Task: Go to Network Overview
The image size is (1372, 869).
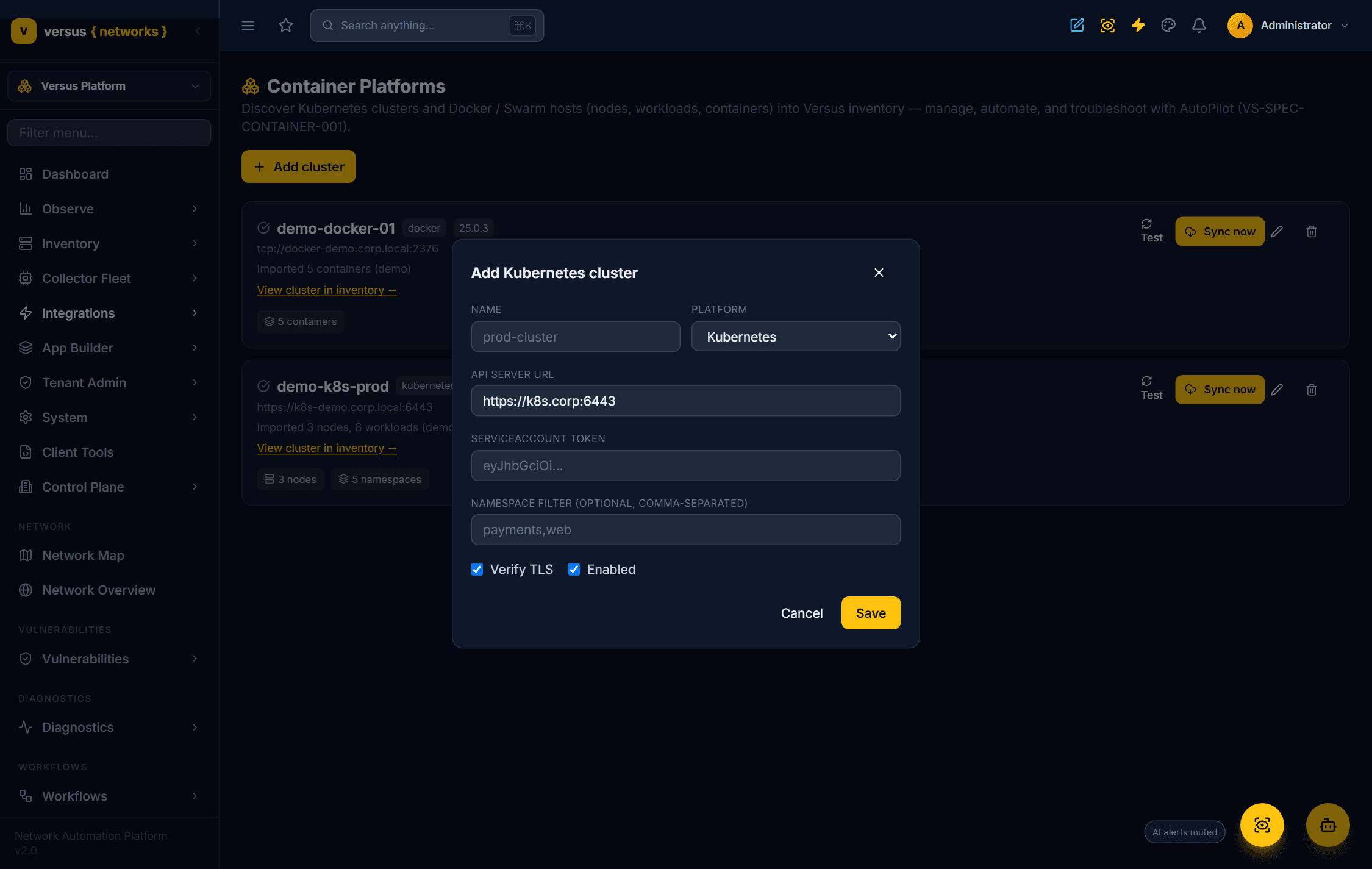Action: 109,590
